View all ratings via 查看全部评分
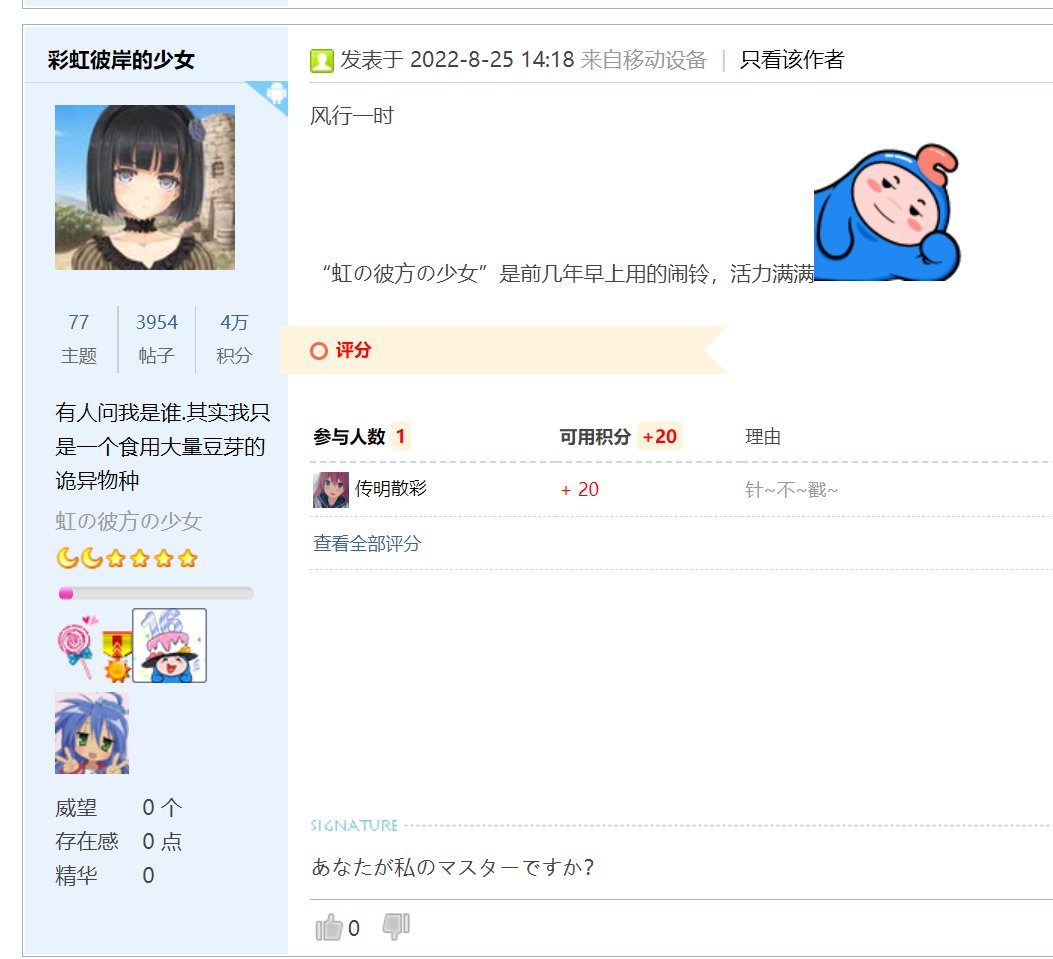The width and height of the screenshot is (1053, 959). (367, 543)
